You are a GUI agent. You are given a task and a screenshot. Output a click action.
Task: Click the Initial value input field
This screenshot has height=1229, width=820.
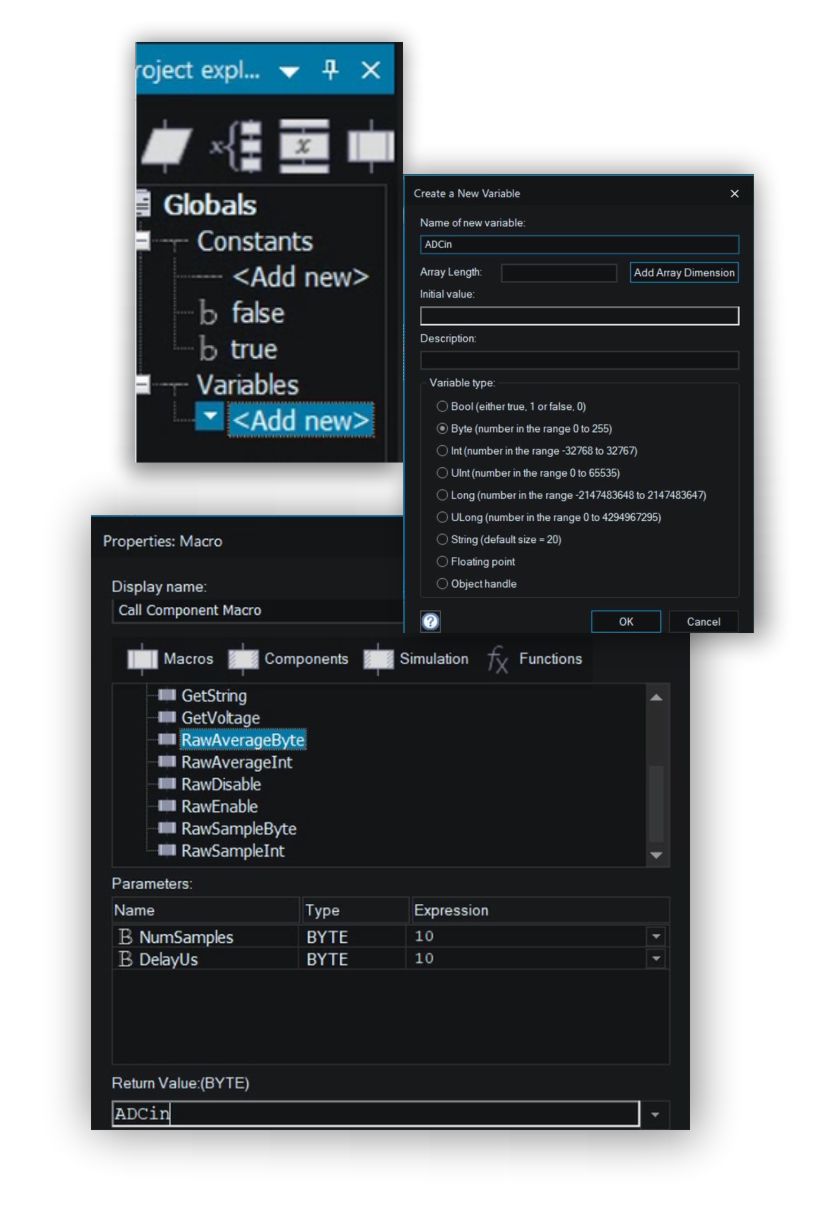[x=579, y=316]
